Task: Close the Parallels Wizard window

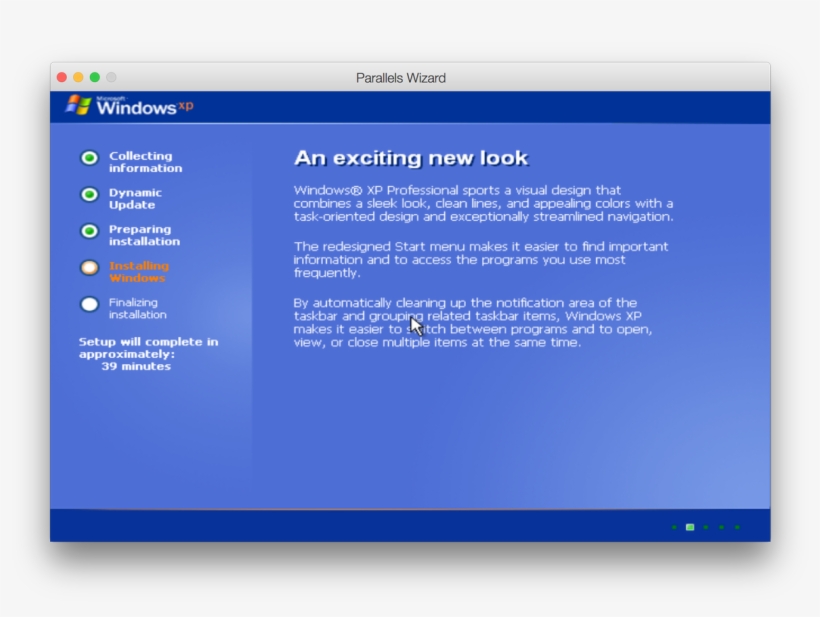Action: [62, 77]
